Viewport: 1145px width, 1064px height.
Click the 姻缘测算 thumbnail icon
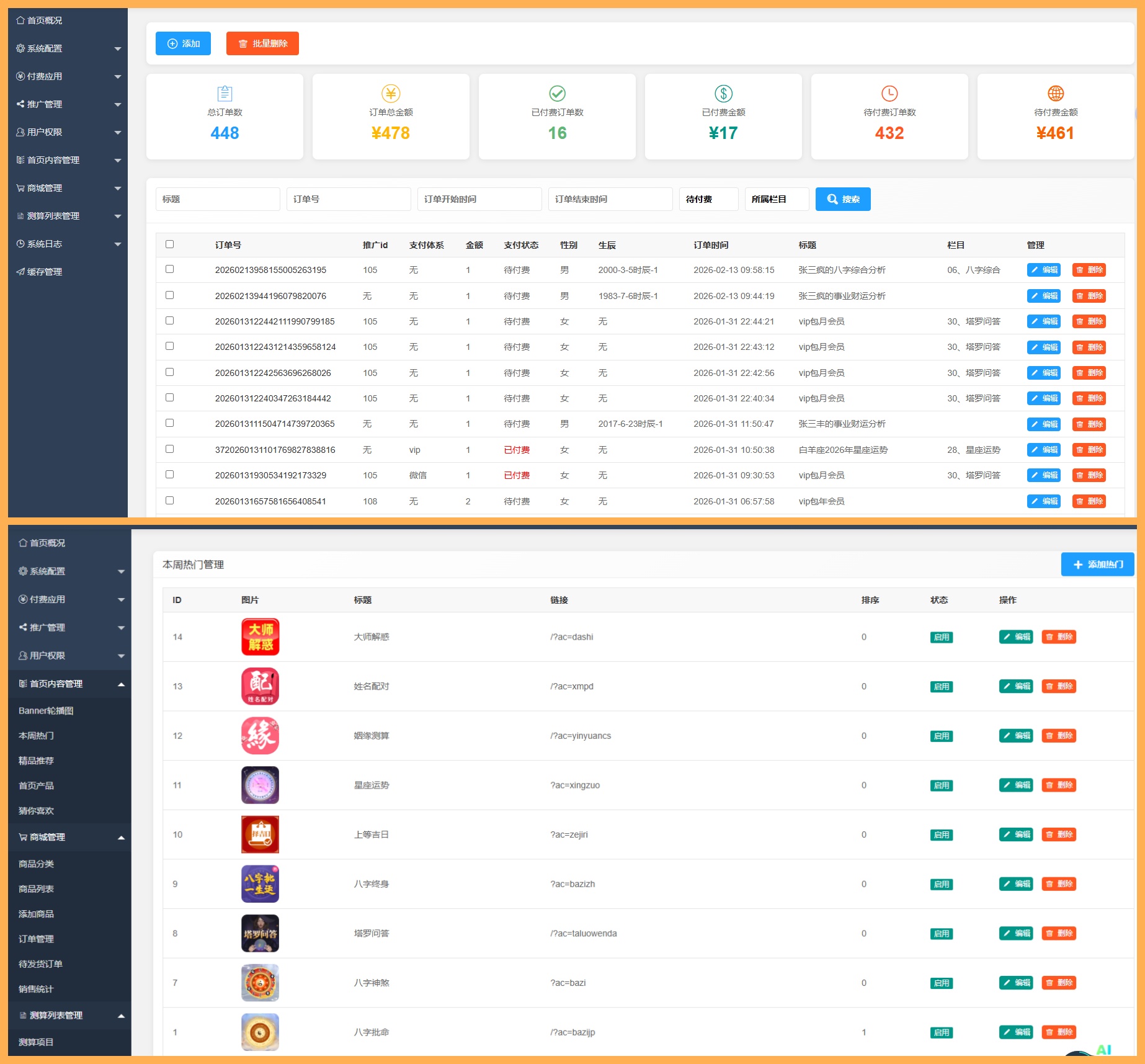(260, 736)
